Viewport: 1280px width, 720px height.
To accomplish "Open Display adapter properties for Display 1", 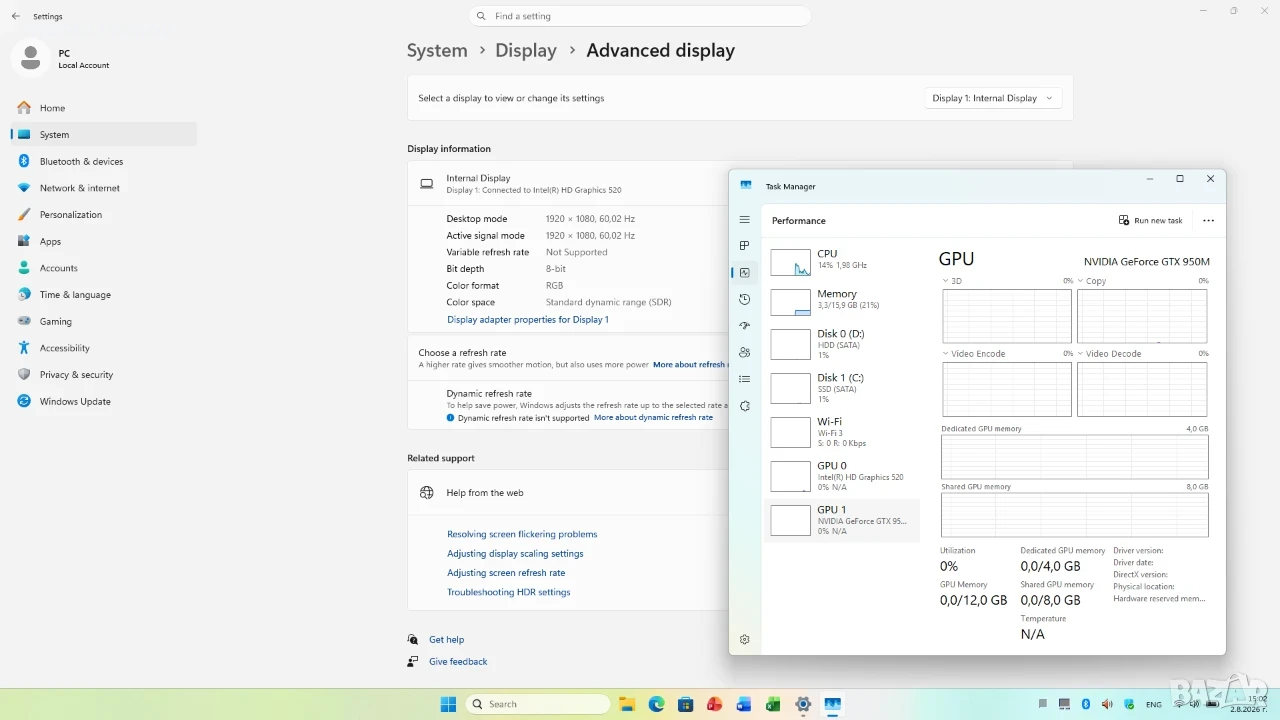I will [x=528, y=320].
